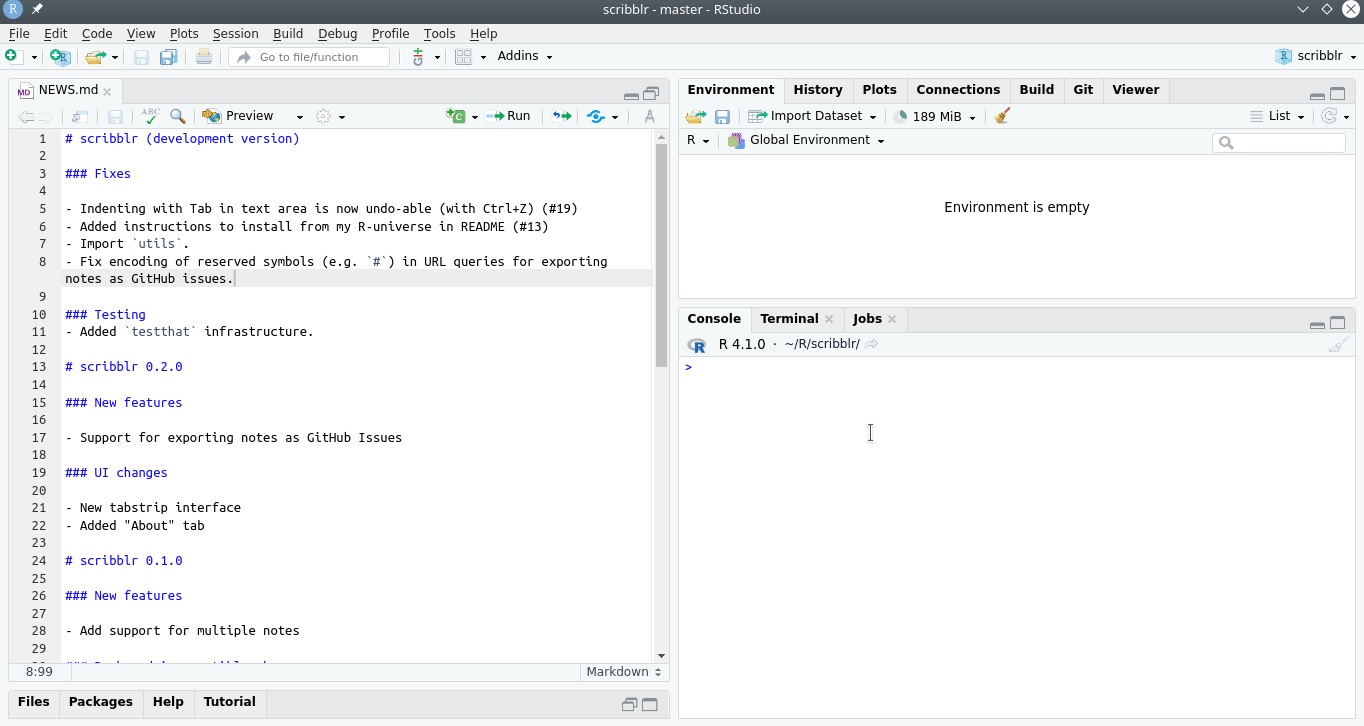Close the Jobs tab
This screenshot has height=726, width=1364.
point(892,319)
